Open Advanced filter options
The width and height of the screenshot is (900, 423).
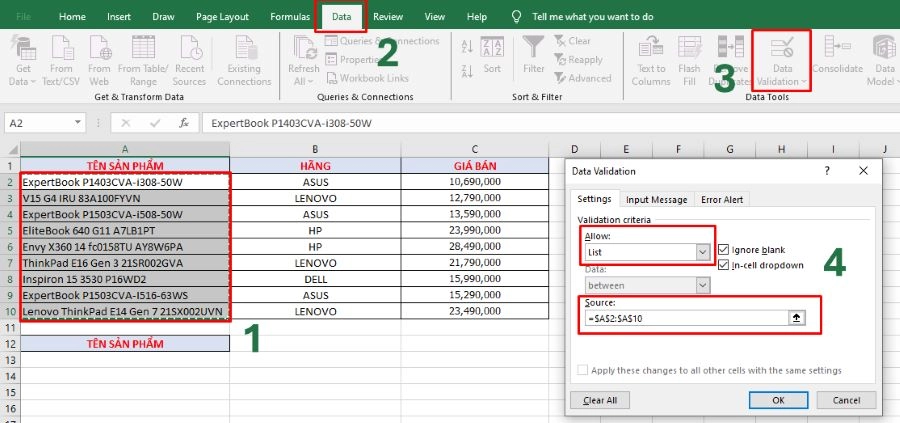pyautogui.click(x=582, y=78)
